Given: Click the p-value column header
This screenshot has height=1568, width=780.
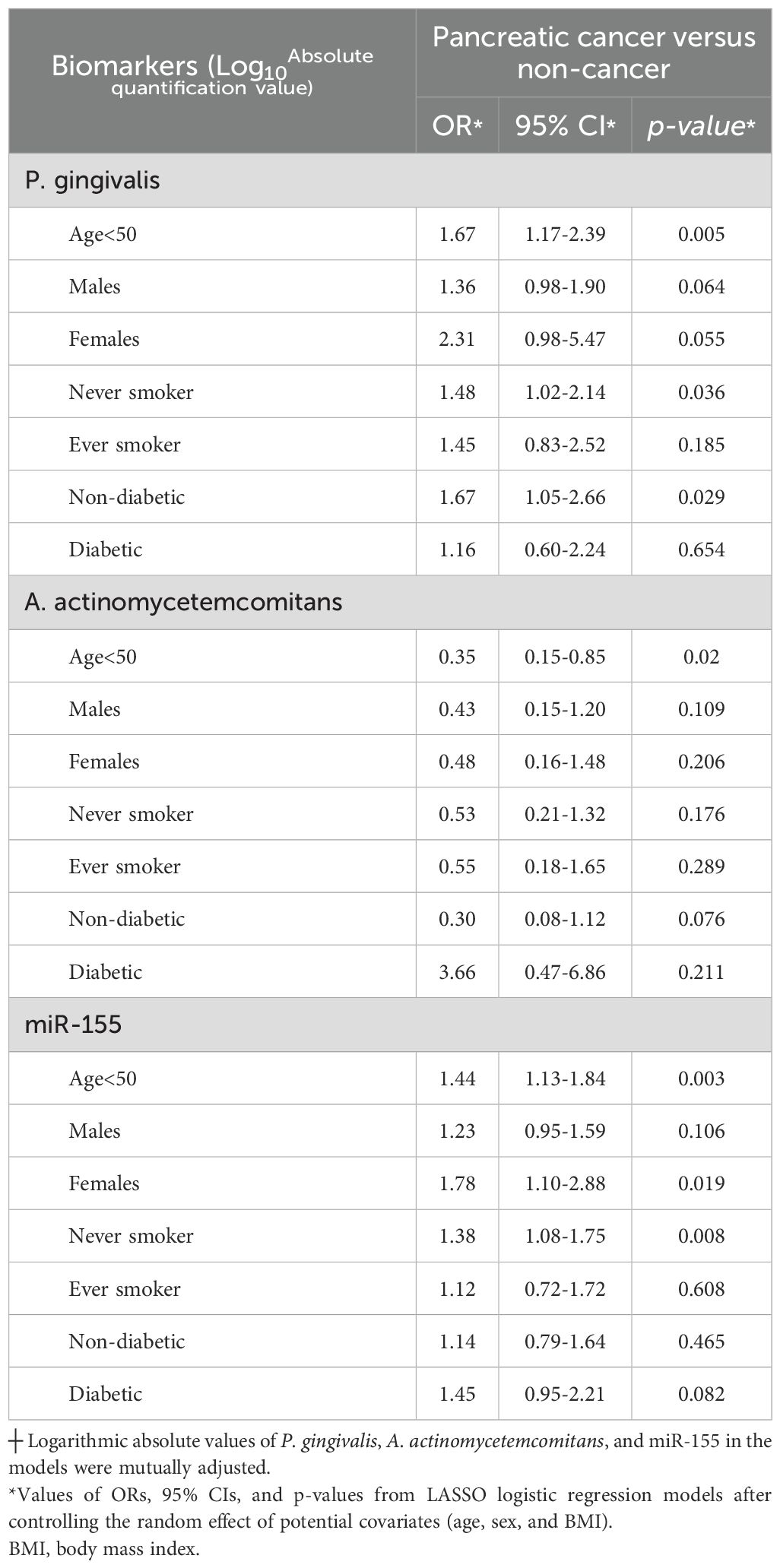Looking at the screenshot, I should [701, 126].
